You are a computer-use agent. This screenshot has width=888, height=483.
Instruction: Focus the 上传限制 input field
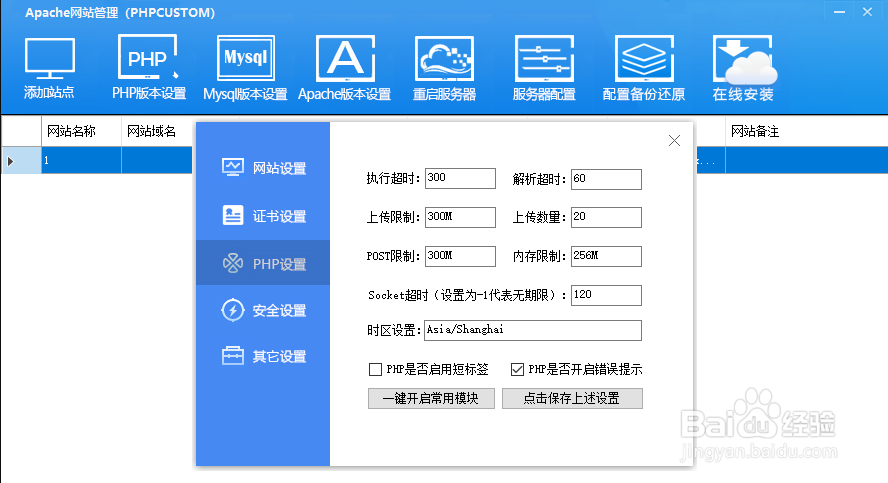pos(460,217)
